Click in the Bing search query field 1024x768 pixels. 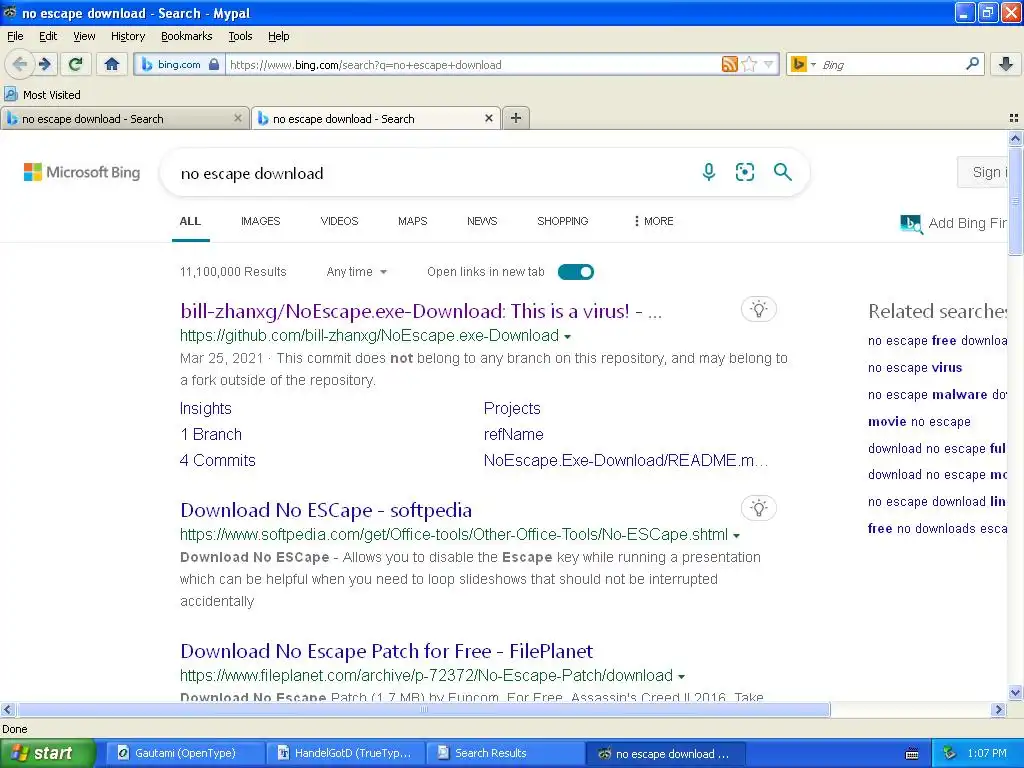click(431, 173)
